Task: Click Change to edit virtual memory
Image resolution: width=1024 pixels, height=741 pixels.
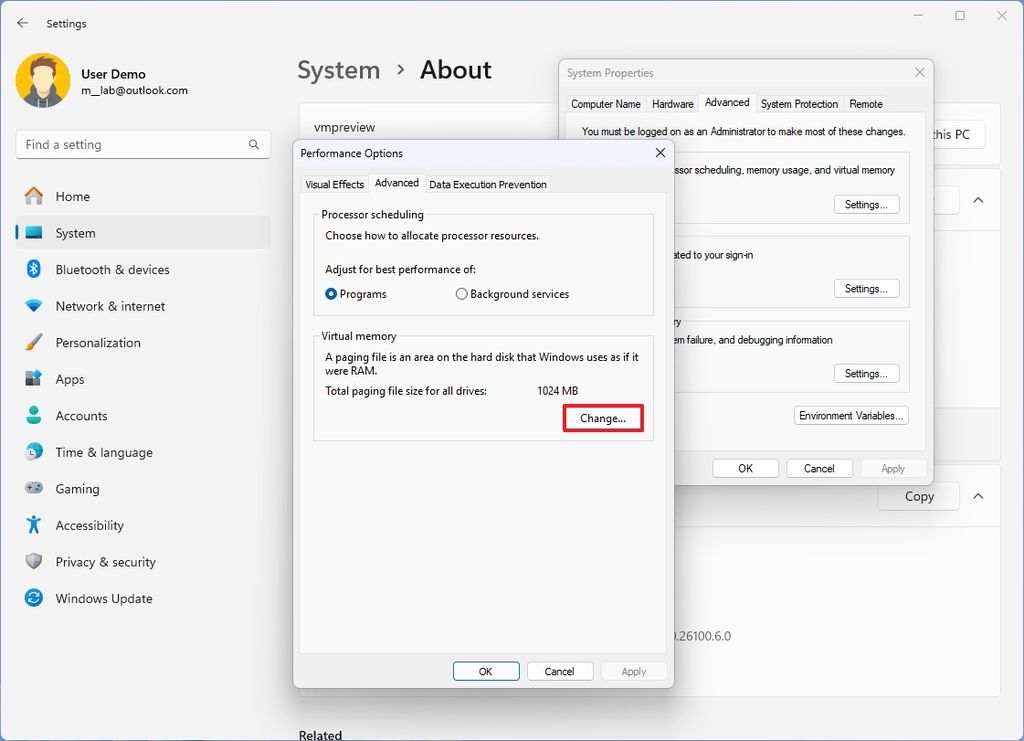Action: [602, 418]
